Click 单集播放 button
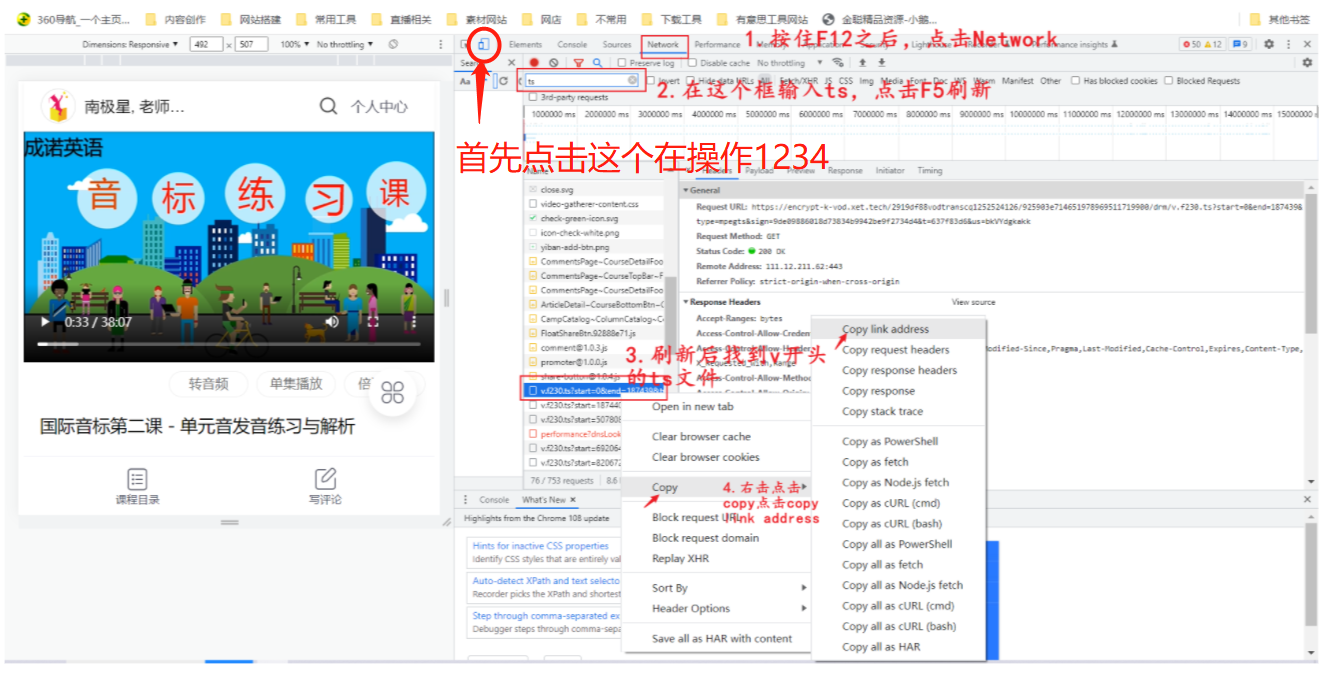The width and height of the screenshot is (1341, 678). pyautogui.click(x=296, y=384)
